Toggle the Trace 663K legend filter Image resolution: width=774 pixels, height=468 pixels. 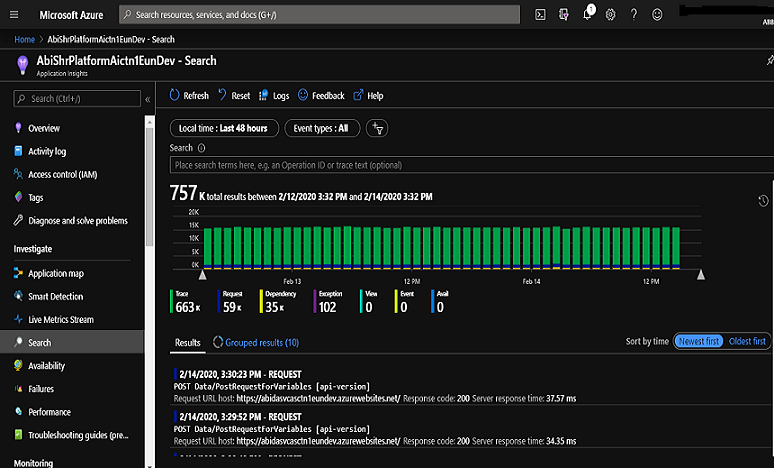[186, 302]
